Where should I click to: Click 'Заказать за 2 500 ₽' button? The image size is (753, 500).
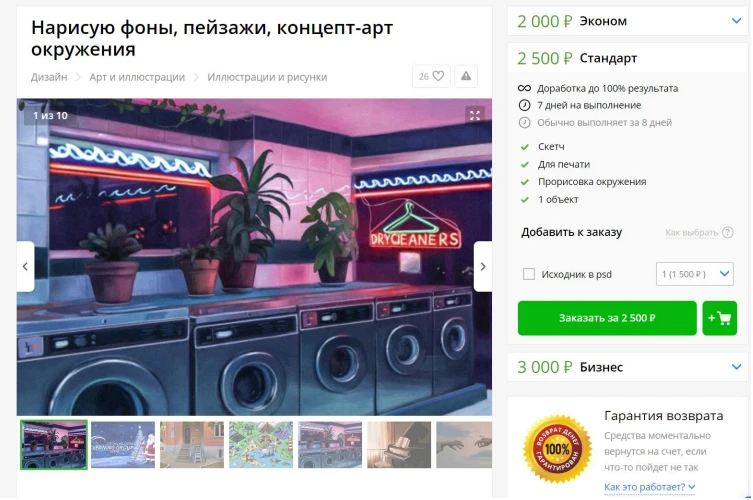(x=607, y=318)
